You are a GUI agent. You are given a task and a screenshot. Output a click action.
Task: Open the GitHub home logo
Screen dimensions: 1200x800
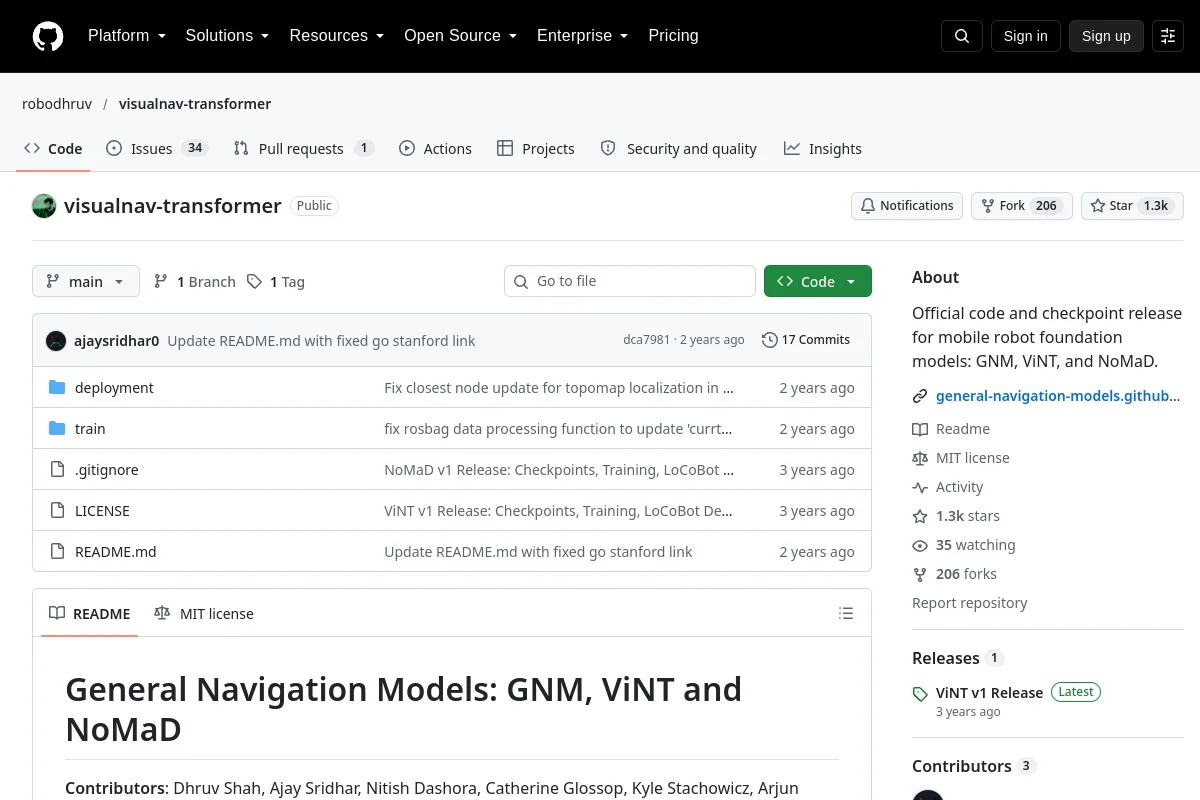click(48, 36)
